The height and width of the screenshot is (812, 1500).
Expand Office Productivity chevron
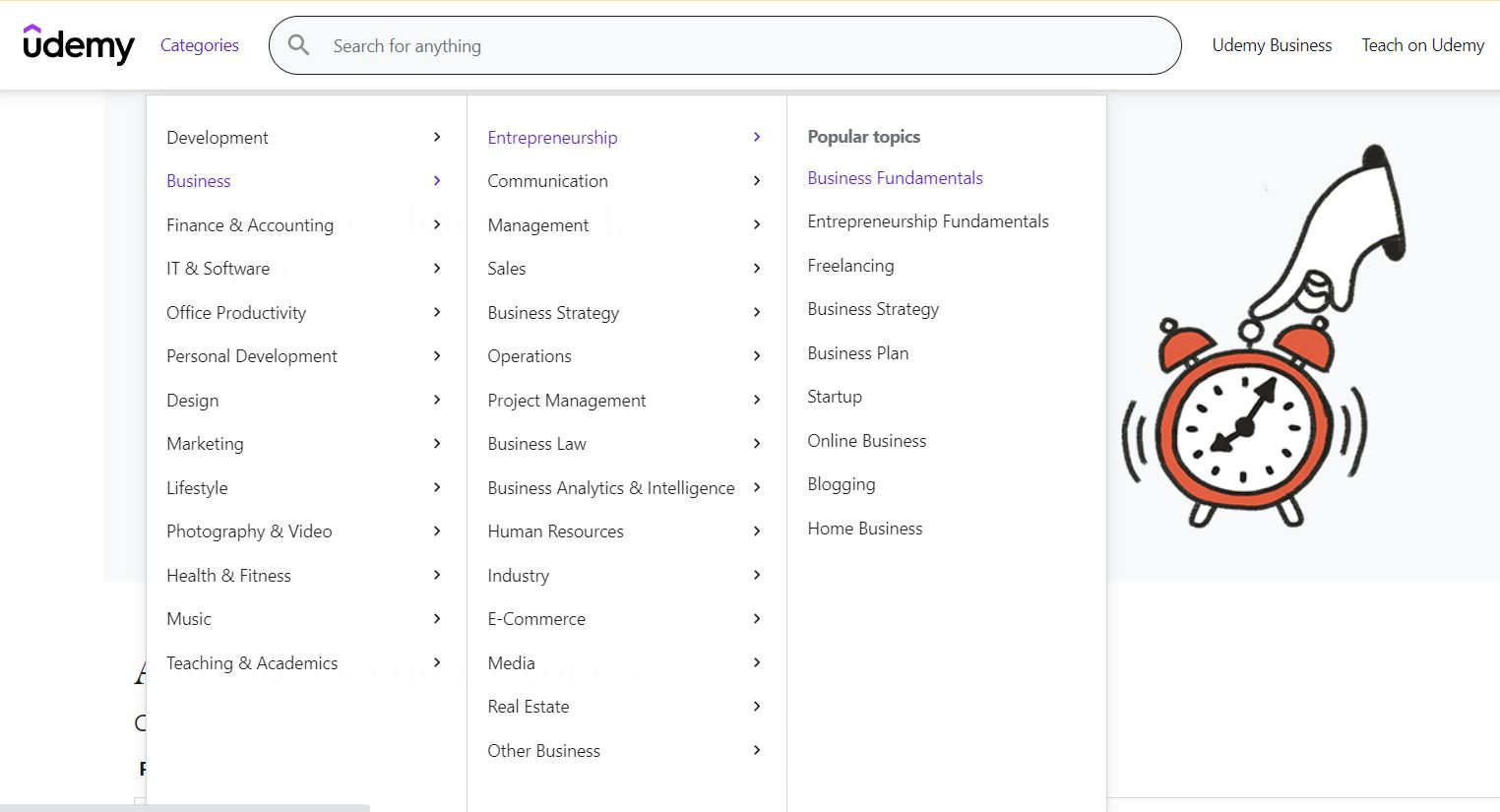[437, 312]
